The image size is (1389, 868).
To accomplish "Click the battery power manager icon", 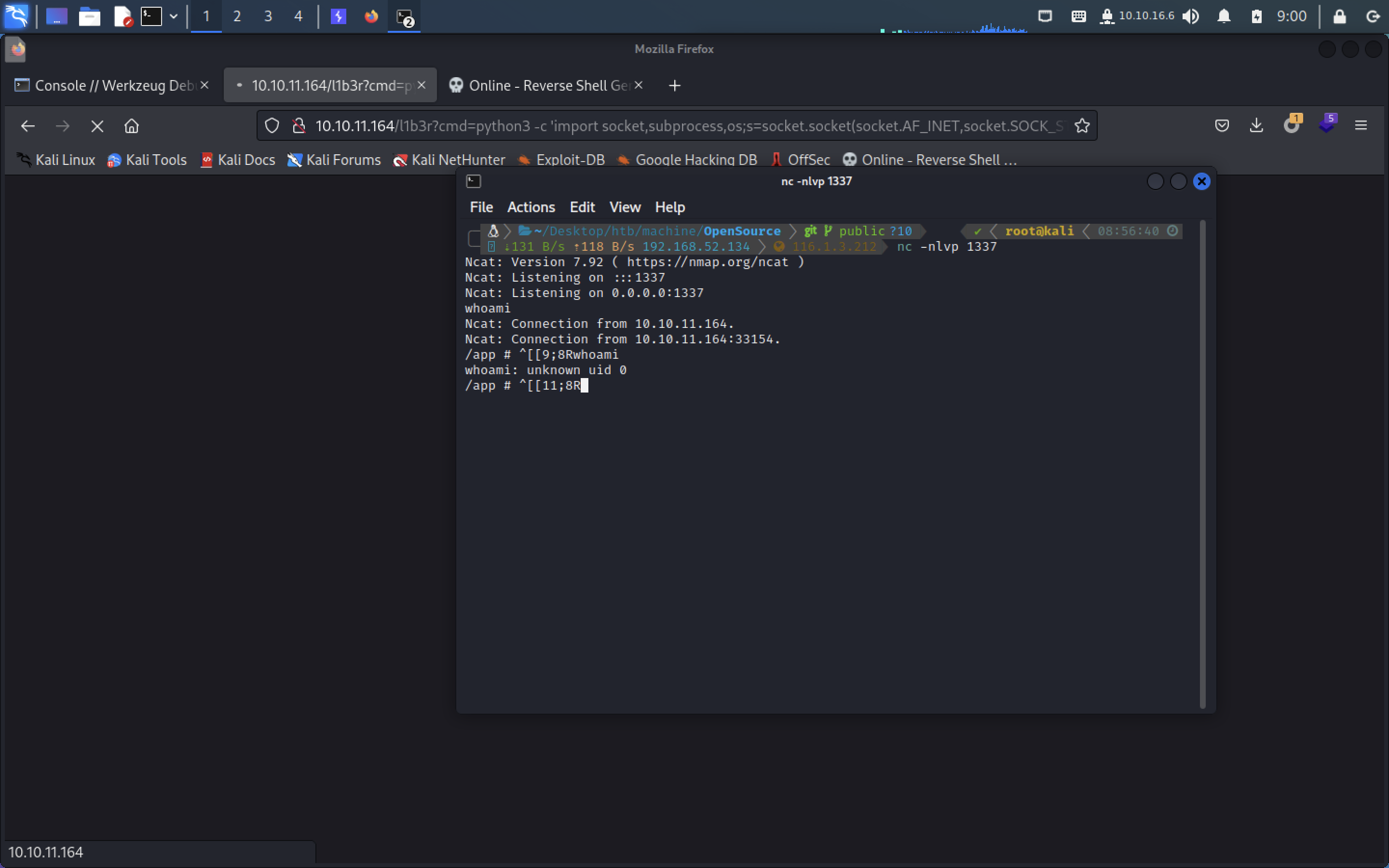I will coord(1256,16).
